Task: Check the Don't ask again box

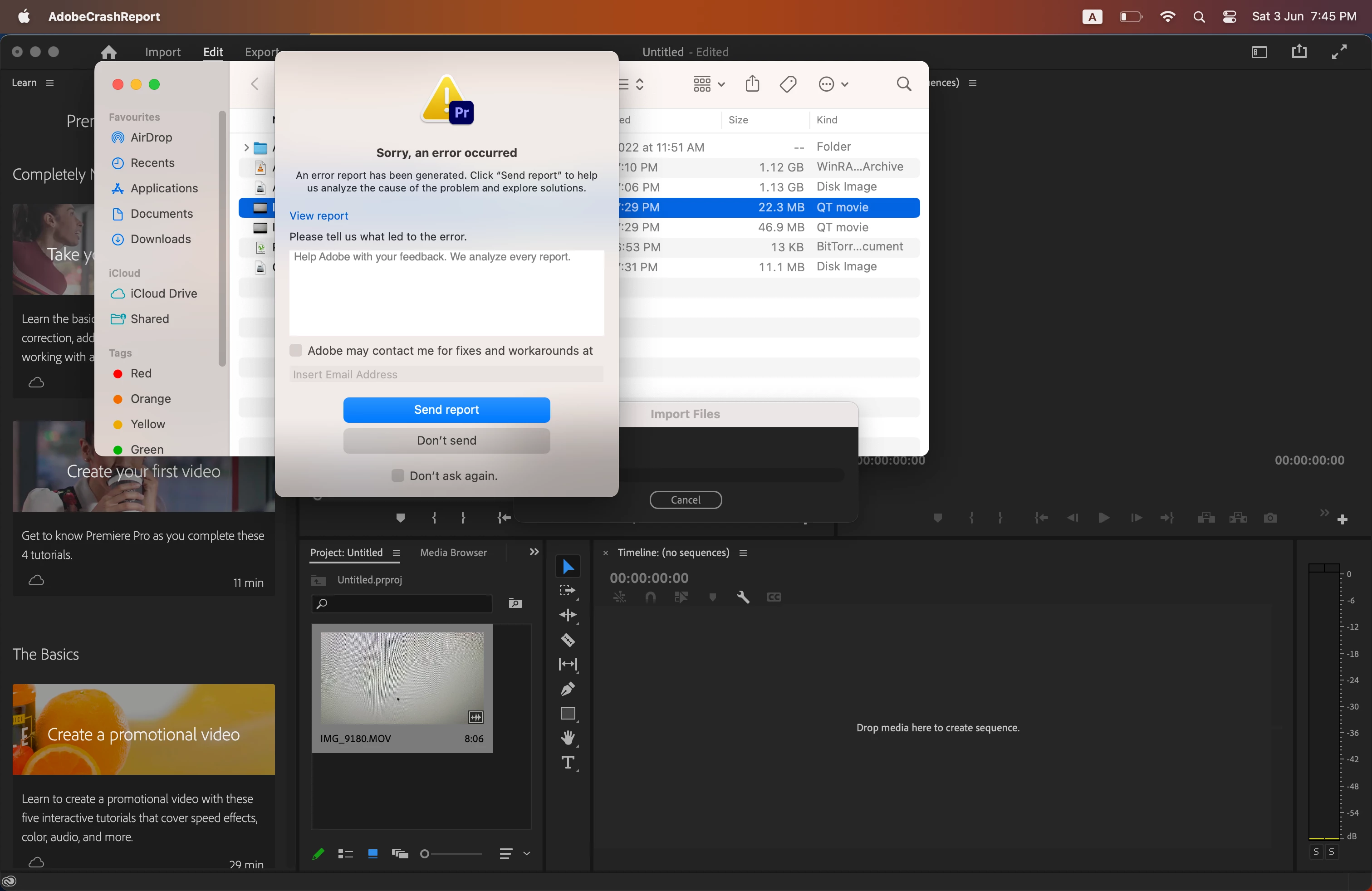Action: pos(397,475)
